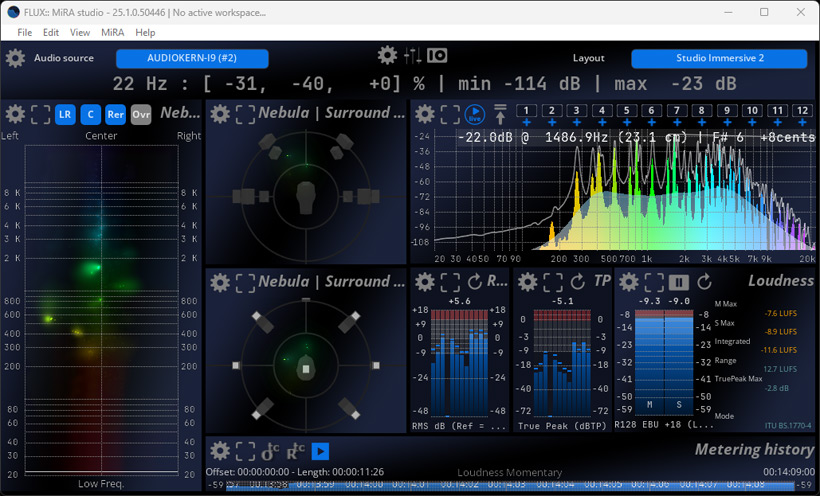This screenshot has height=496, width=820.
Task: Add snapshot with plus under slot 4
Action: pos(602,122)
